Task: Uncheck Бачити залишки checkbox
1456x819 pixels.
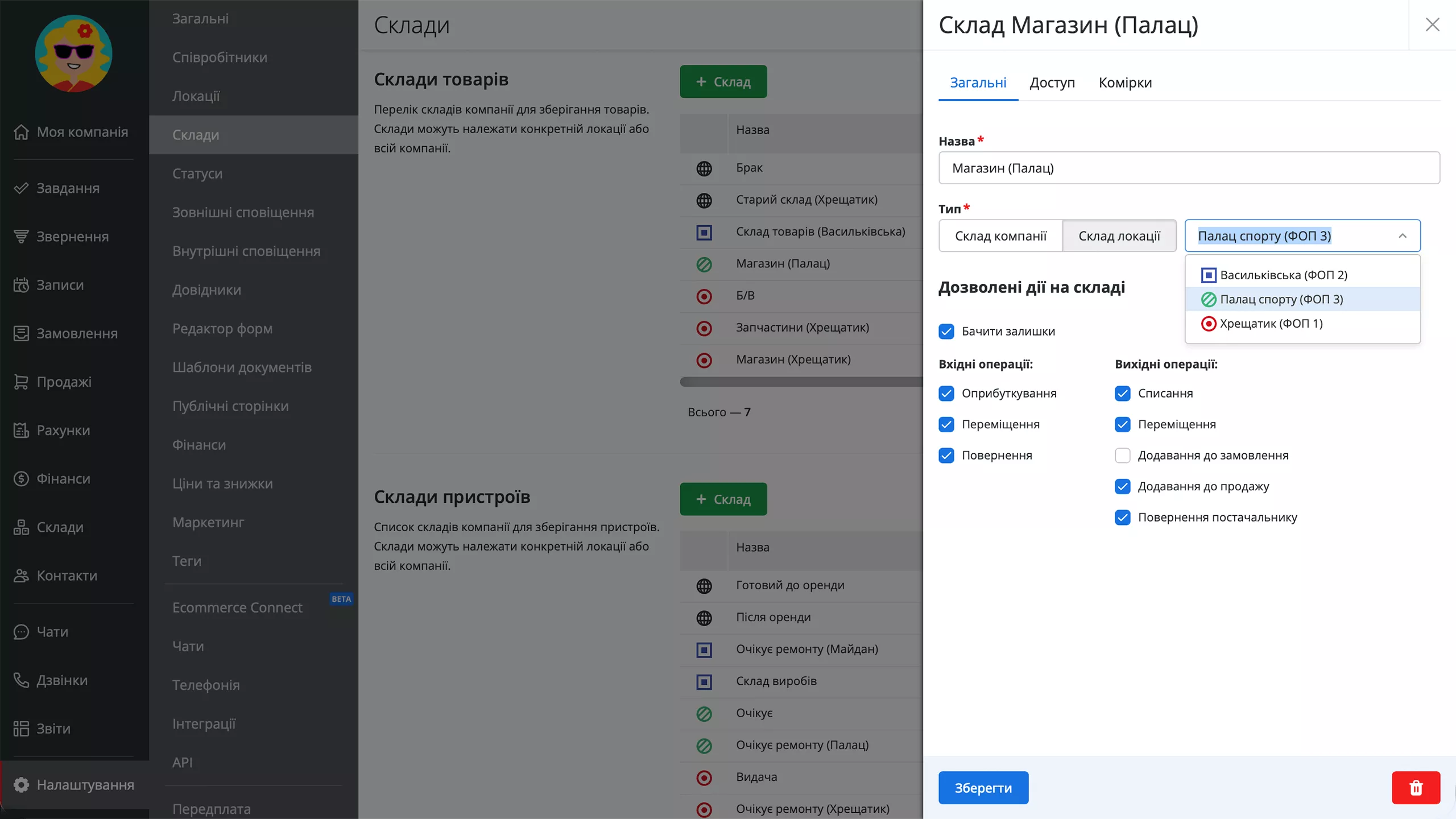Action: [x=946, y=332]
